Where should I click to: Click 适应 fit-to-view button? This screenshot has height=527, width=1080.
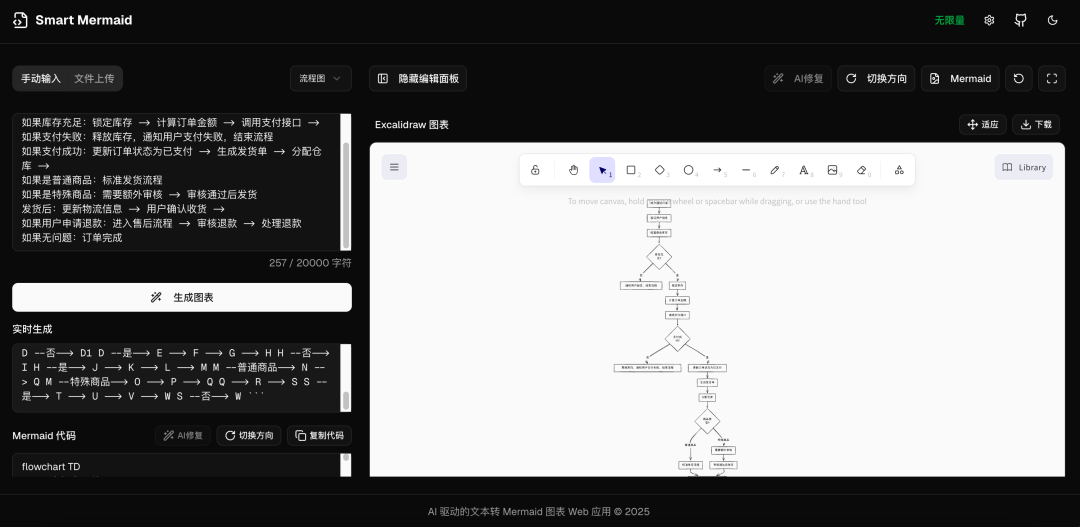[983, 125]
